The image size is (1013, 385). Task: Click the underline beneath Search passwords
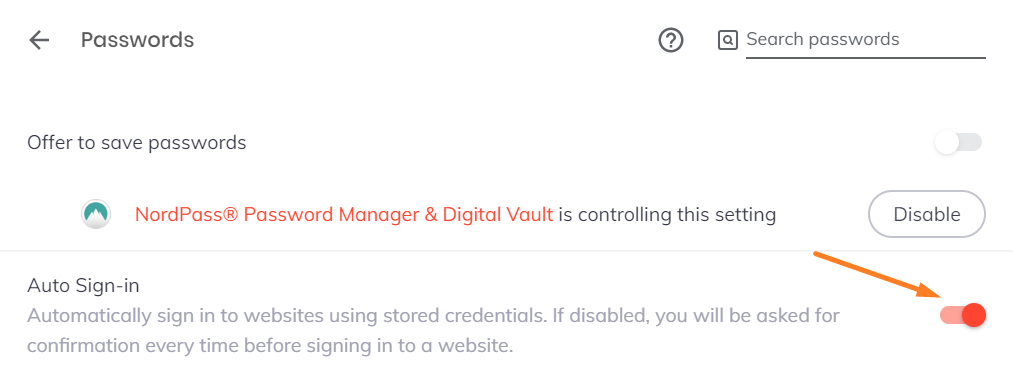click(x=866, y=58)
